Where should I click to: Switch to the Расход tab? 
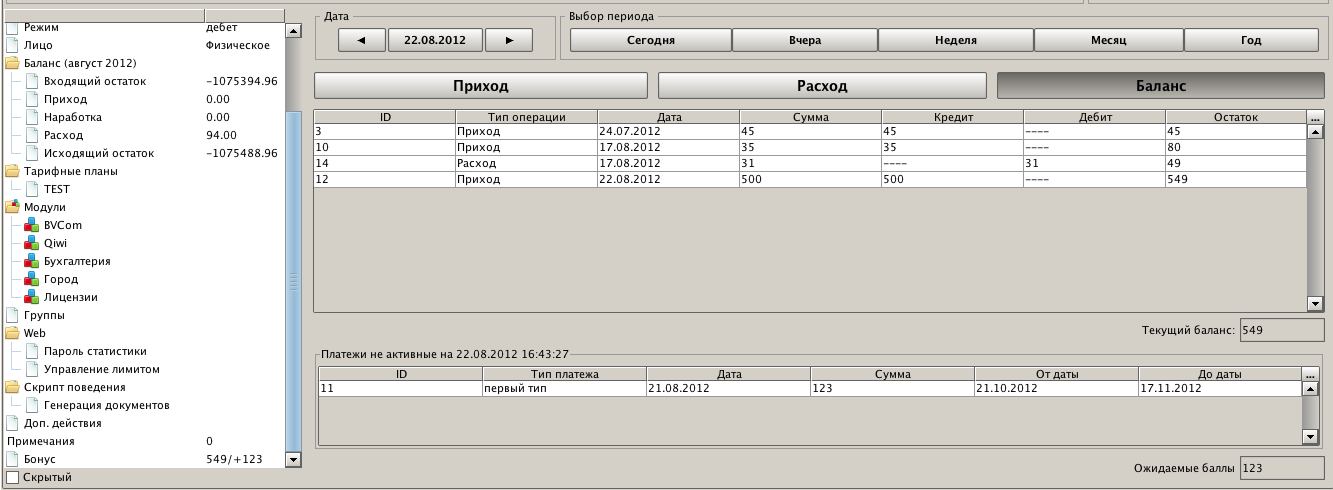pos(822,86)
